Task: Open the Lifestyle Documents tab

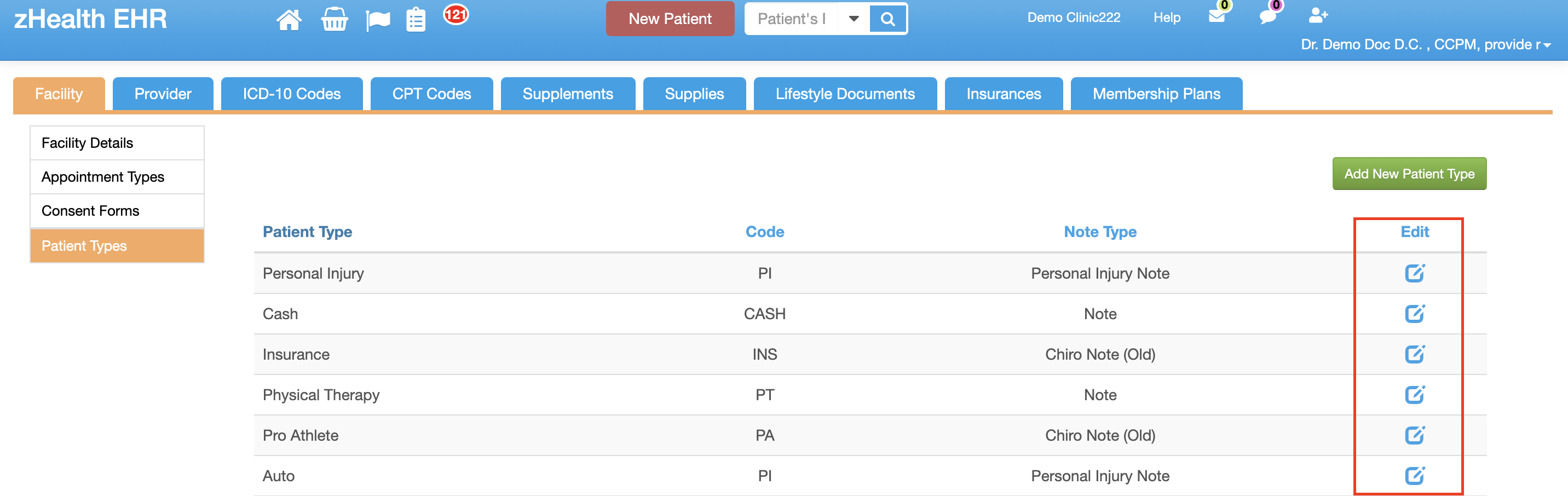Action: pos(845,94)
